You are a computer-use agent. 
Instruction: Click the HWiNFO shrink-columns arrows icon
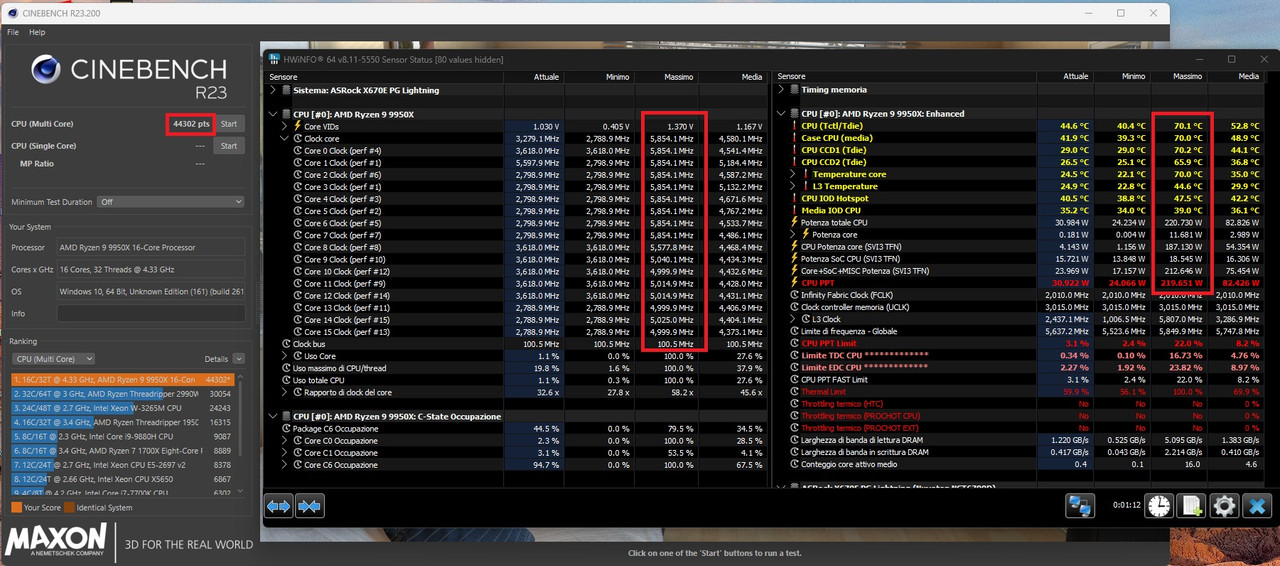tap(310, 507)
